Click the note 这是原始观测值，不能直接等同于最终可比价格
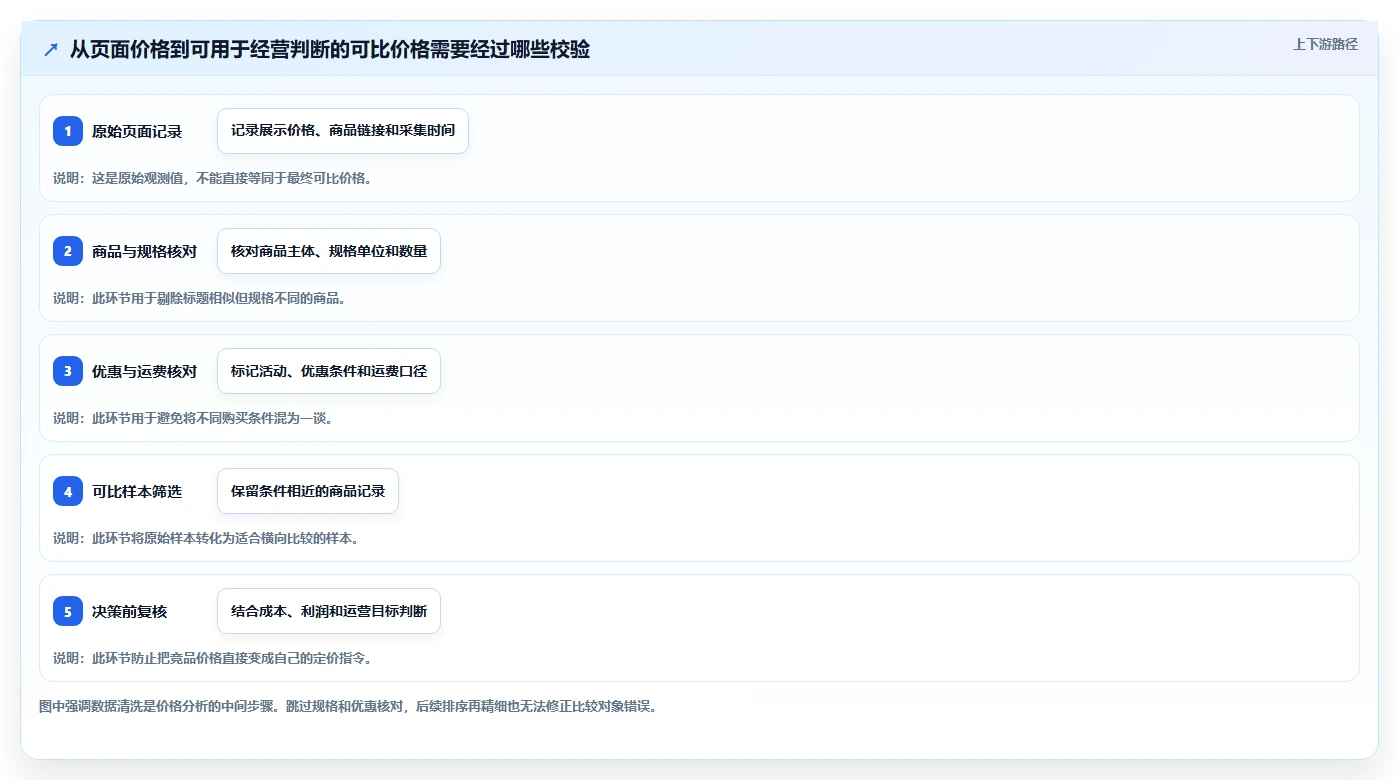This screenshot has height=780, width=1399. (213, 178)
